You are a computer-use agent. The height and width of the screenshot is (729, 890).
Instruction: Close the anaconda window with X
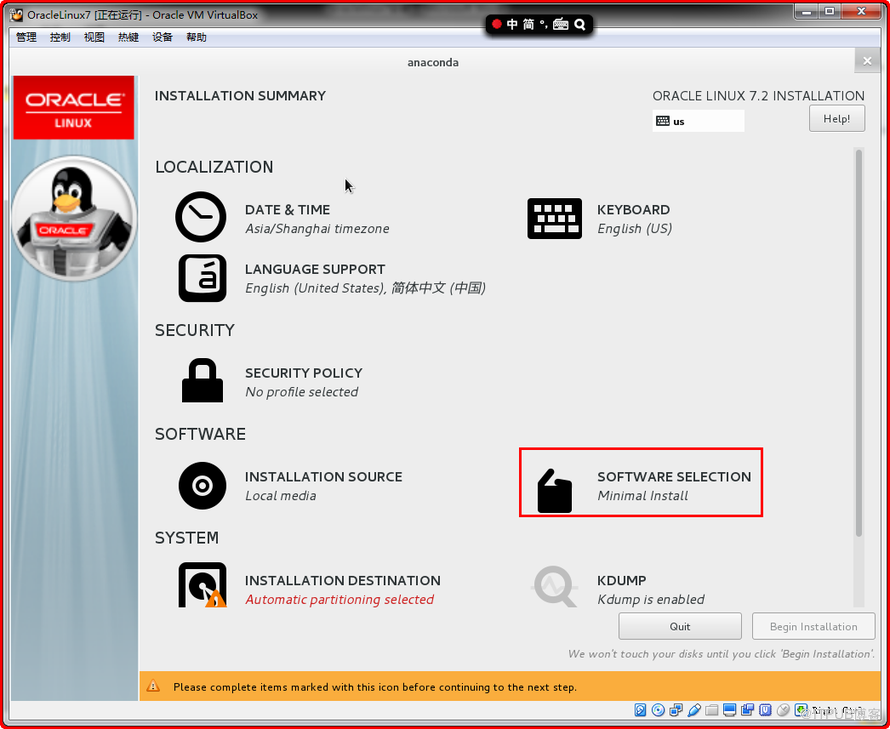(867, 61)
